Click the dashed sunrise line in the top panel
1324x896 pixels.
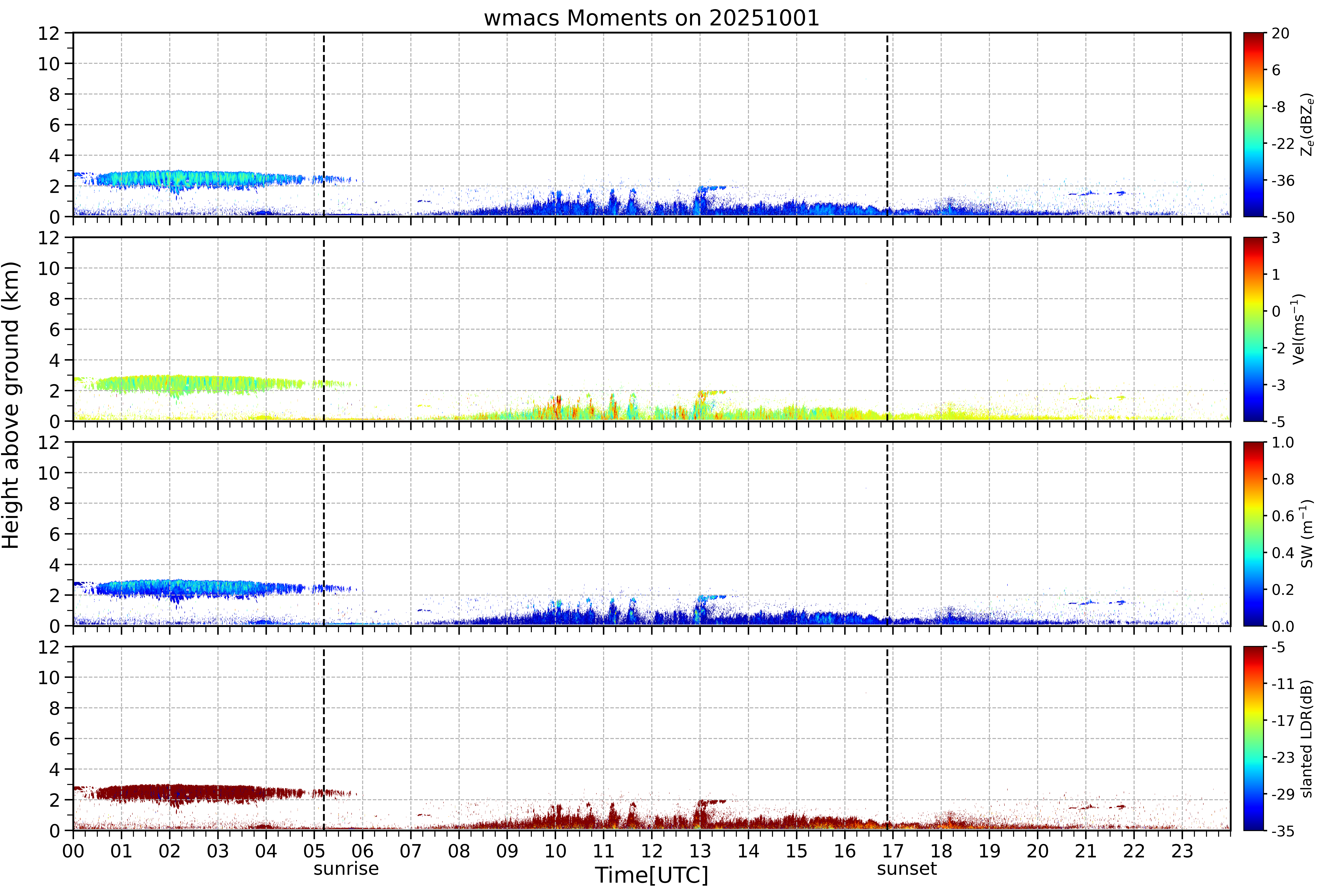324,125
